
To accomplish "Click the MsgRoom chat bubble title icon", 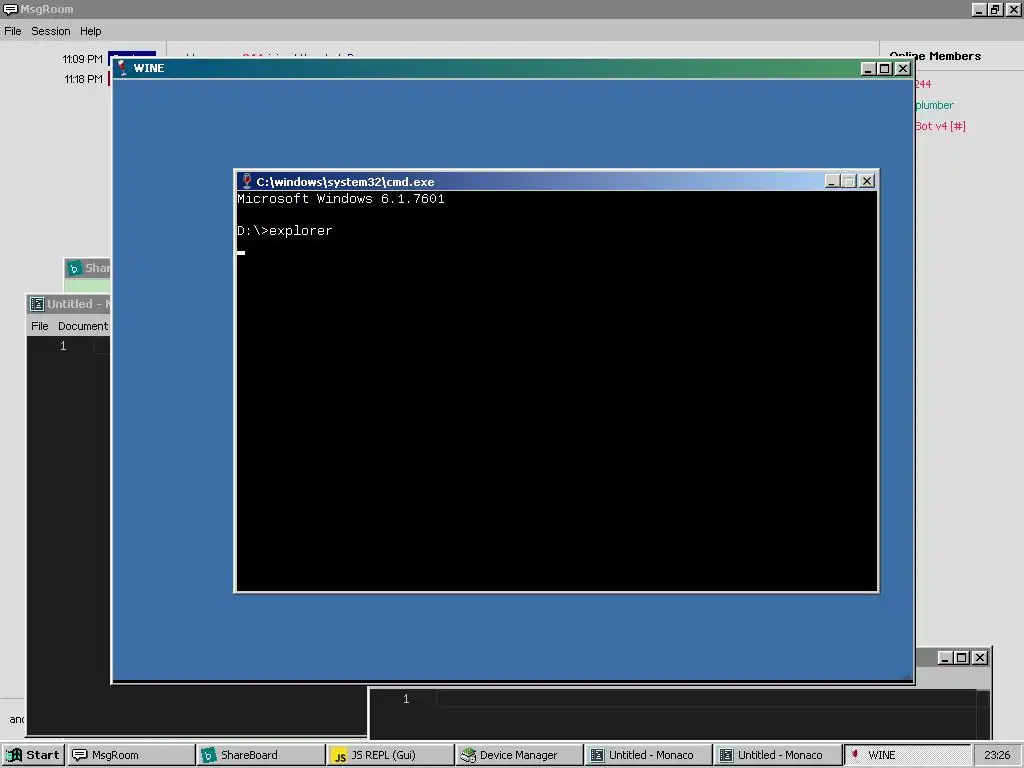I will coord(10,9).
